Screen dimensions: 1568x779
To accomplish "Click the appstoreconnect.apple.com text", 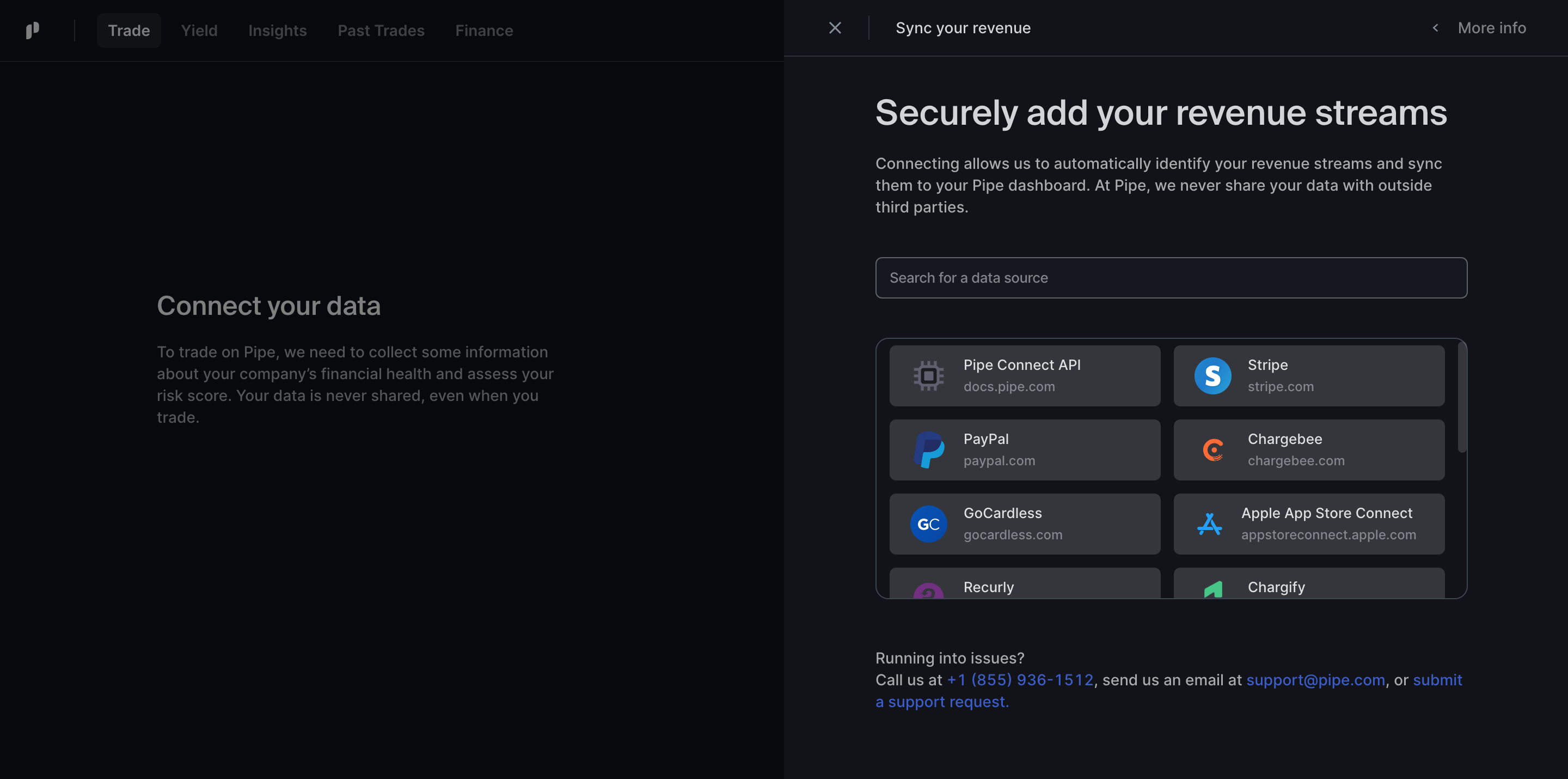I will [1329, 535].
